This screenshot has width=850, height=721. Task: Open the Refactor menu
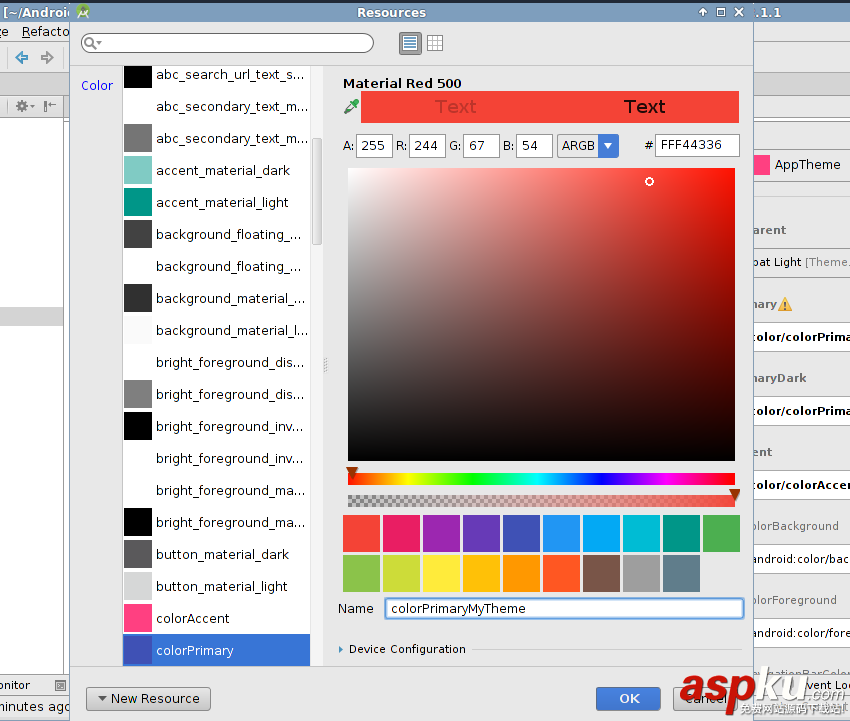[x=44, y=31]
